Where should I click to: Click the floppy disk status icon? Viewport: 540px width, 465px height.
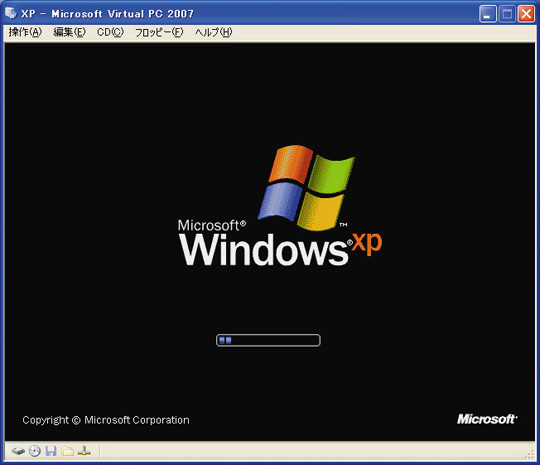[51, 451]
